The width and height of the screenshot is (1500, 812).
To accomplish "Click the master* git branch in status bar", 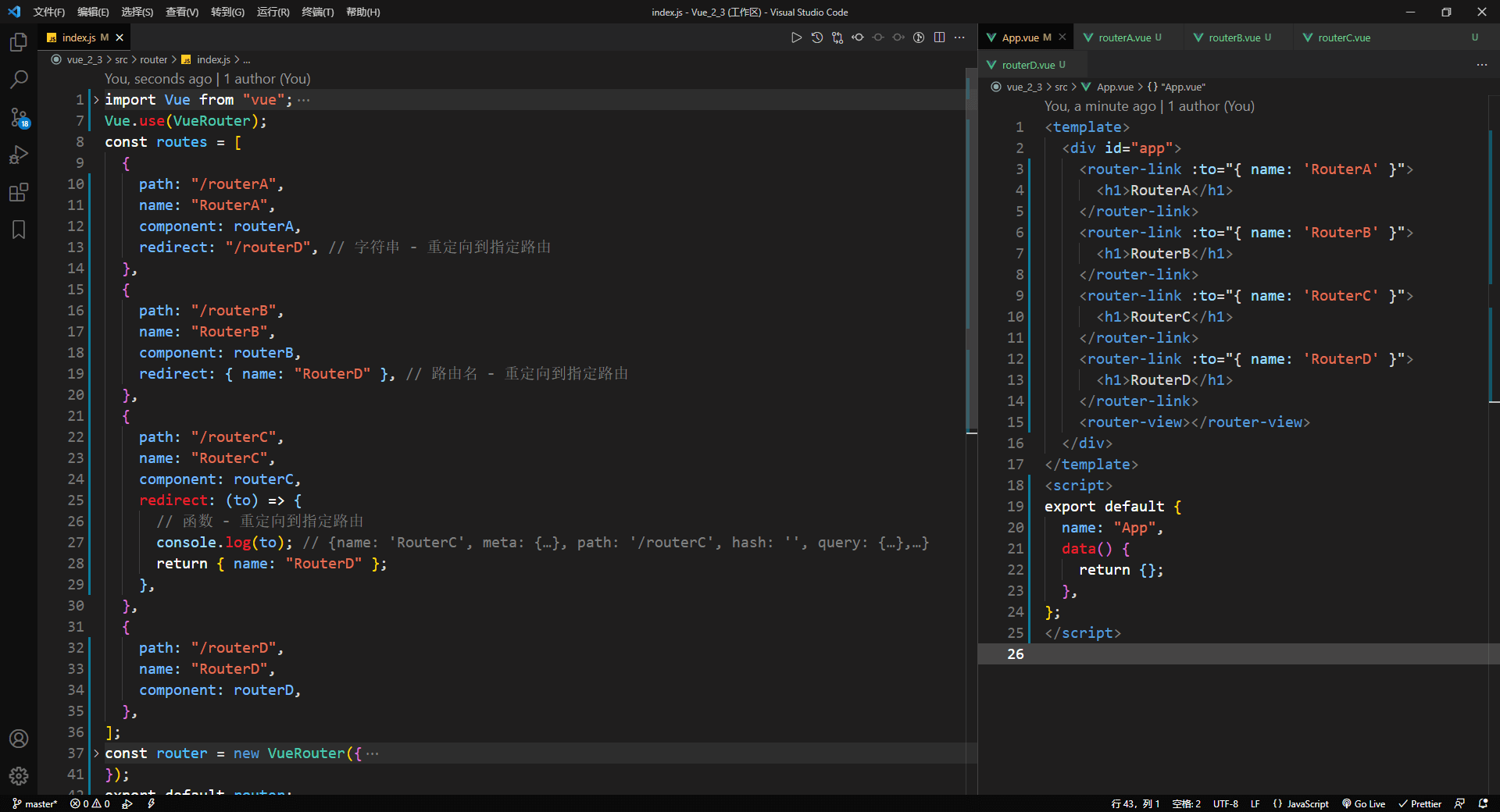I will pos(35,803).
